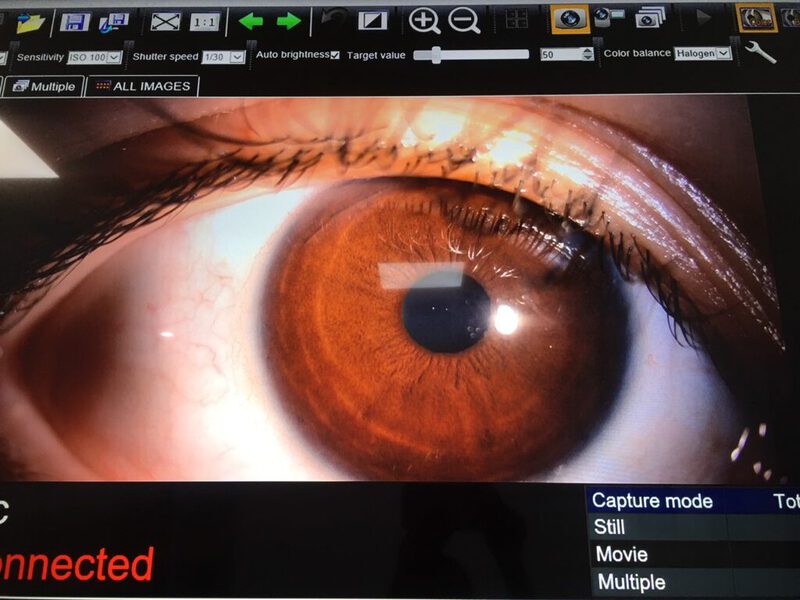Screen dimensions: 800x600
Task: Select single still capture camera icon
Action: pyautogui.click(x=570, y=18)
